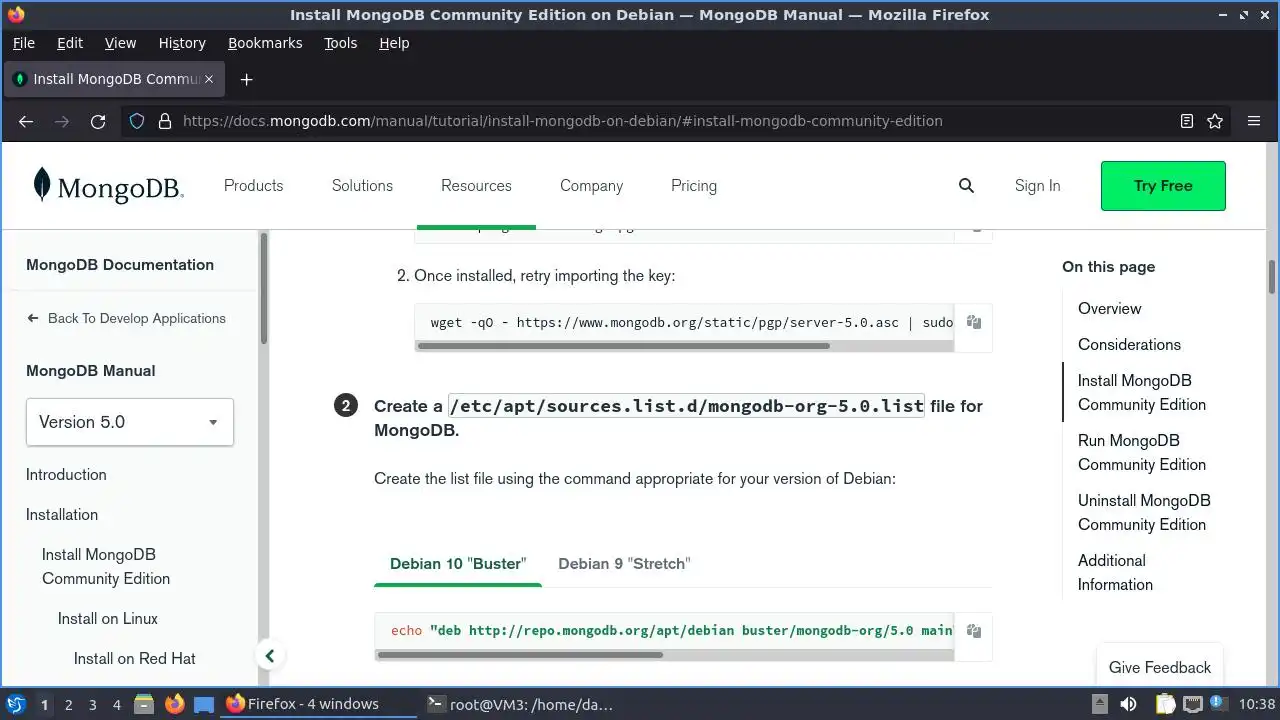Open Install on Red Hat sidebar item
The height and width of the screenshot is (720, 1280).
(x=135, y=659)
